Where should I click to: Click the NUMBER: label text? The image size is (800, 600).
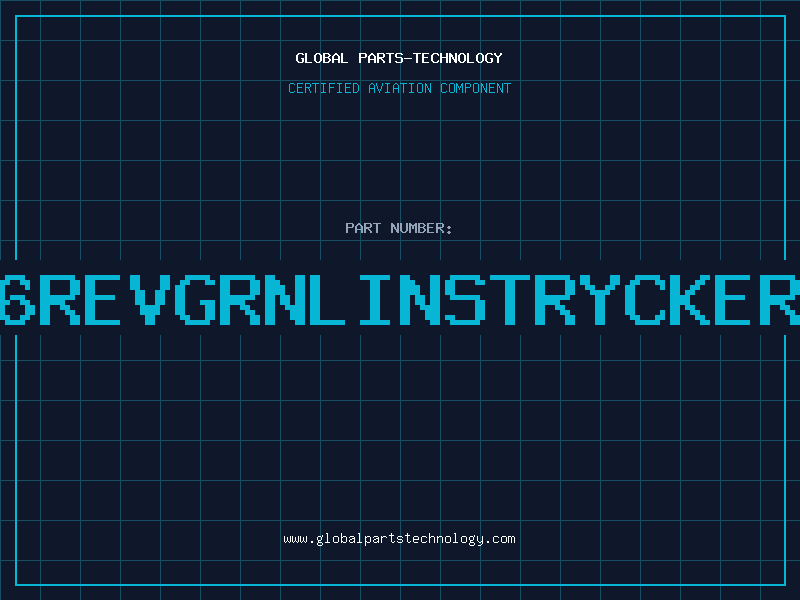click(x=421, y=228)
